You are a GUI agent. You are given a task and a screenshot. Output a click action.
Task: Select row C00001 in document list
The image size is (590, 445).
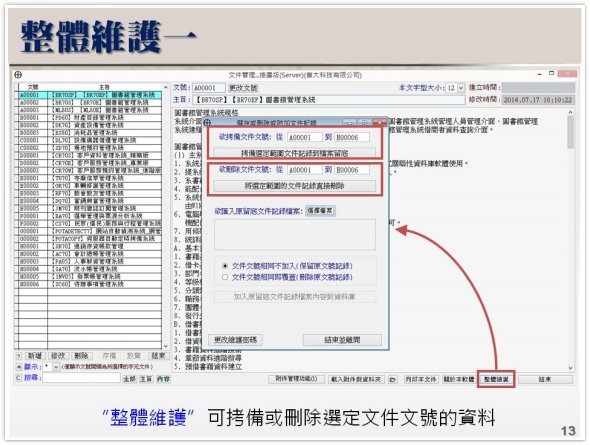point(90,140)
